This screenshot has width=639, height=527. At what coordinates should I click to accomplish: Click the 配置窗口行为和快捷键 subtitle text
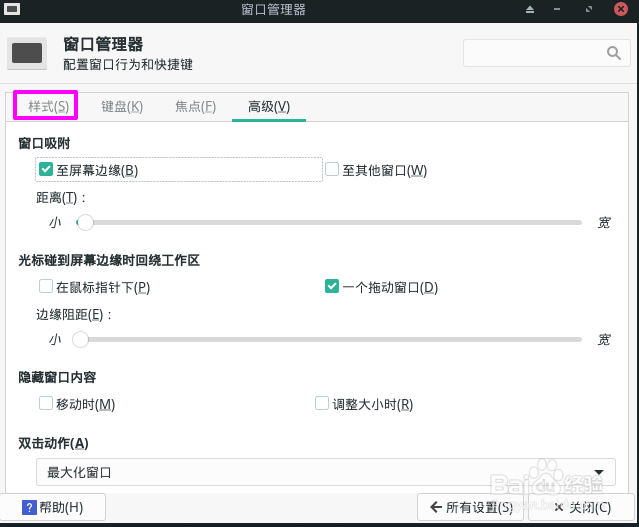128,64
